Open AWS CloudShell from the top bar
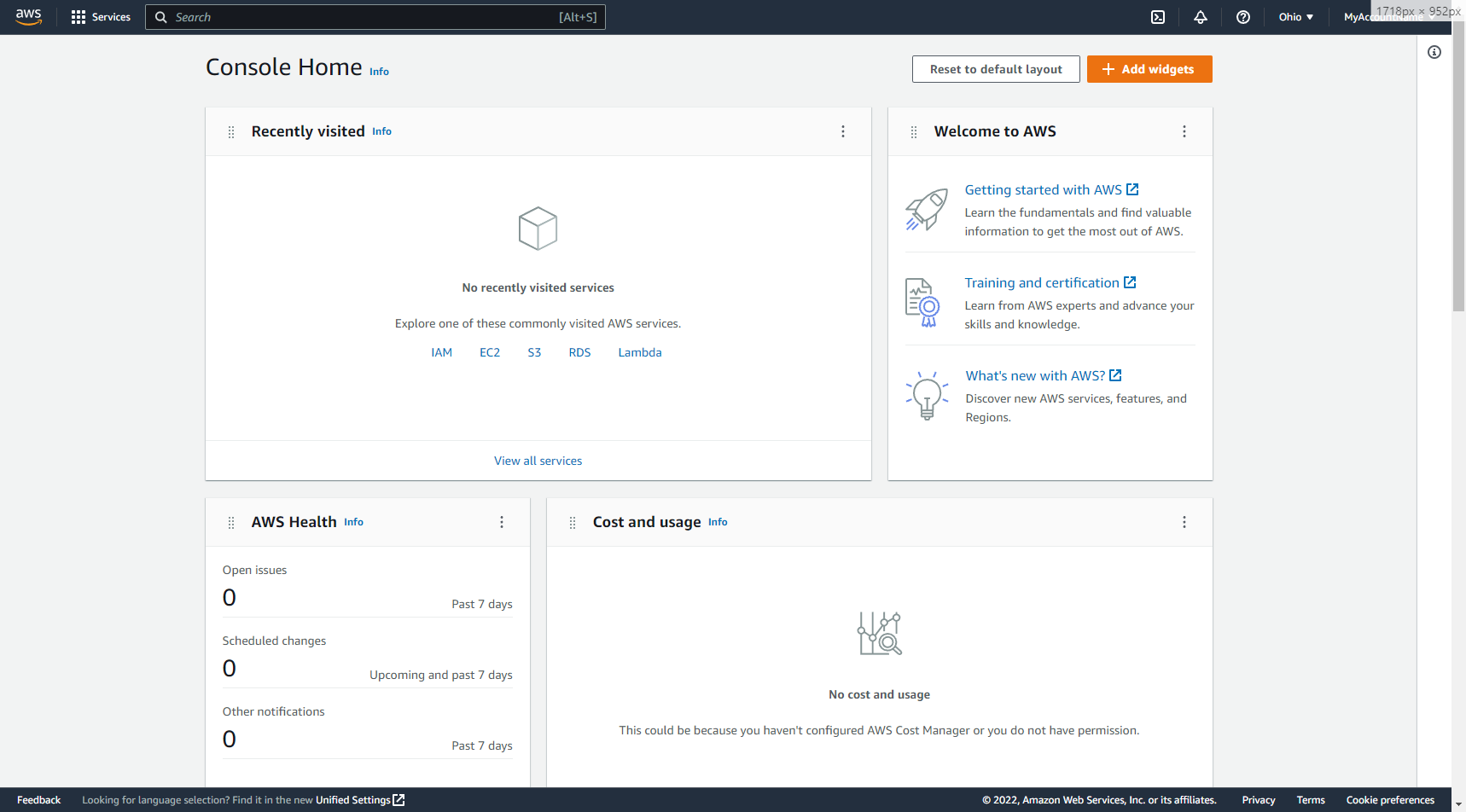This screenshot has height=812, width=1466. tap(1158, 17)
